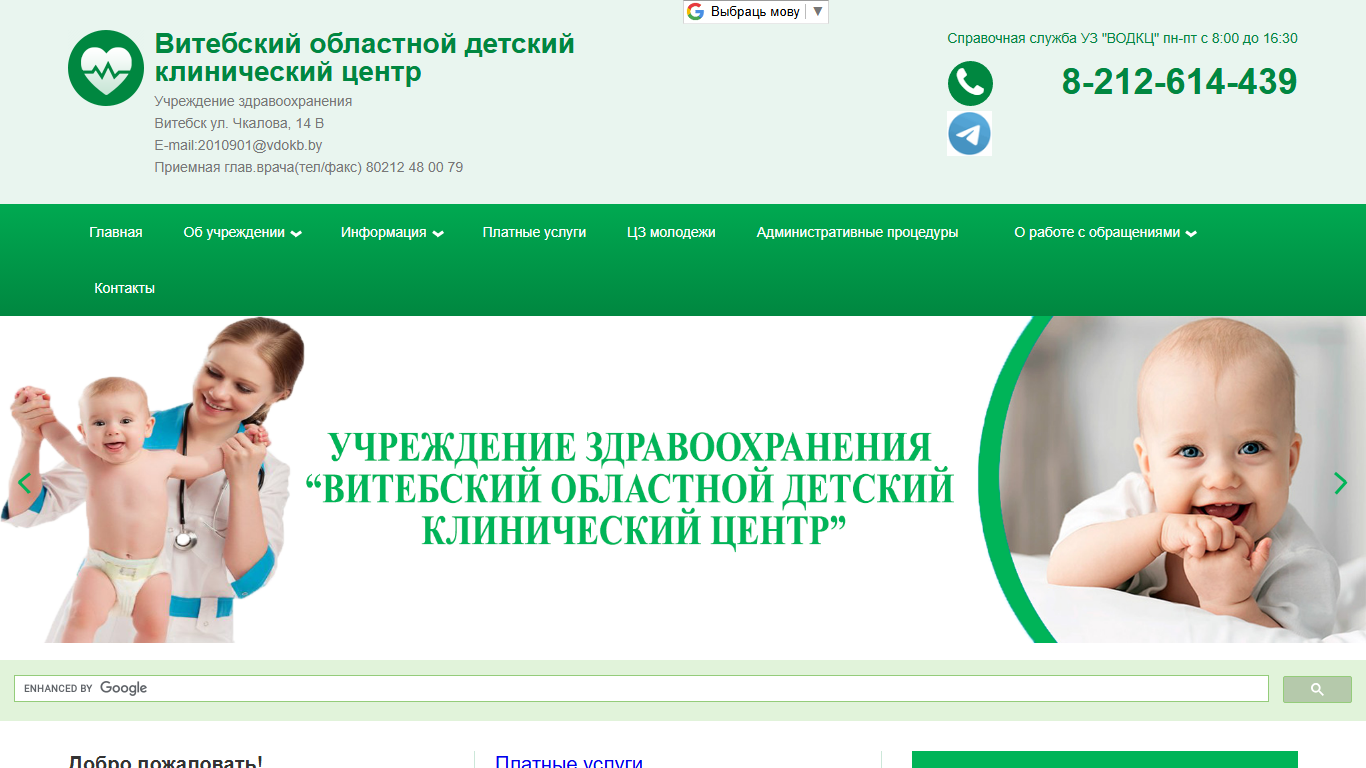The width and height of the screenshot is (1366, 768).
Task: Open the Главная menu item
Action: coord(116,232)
